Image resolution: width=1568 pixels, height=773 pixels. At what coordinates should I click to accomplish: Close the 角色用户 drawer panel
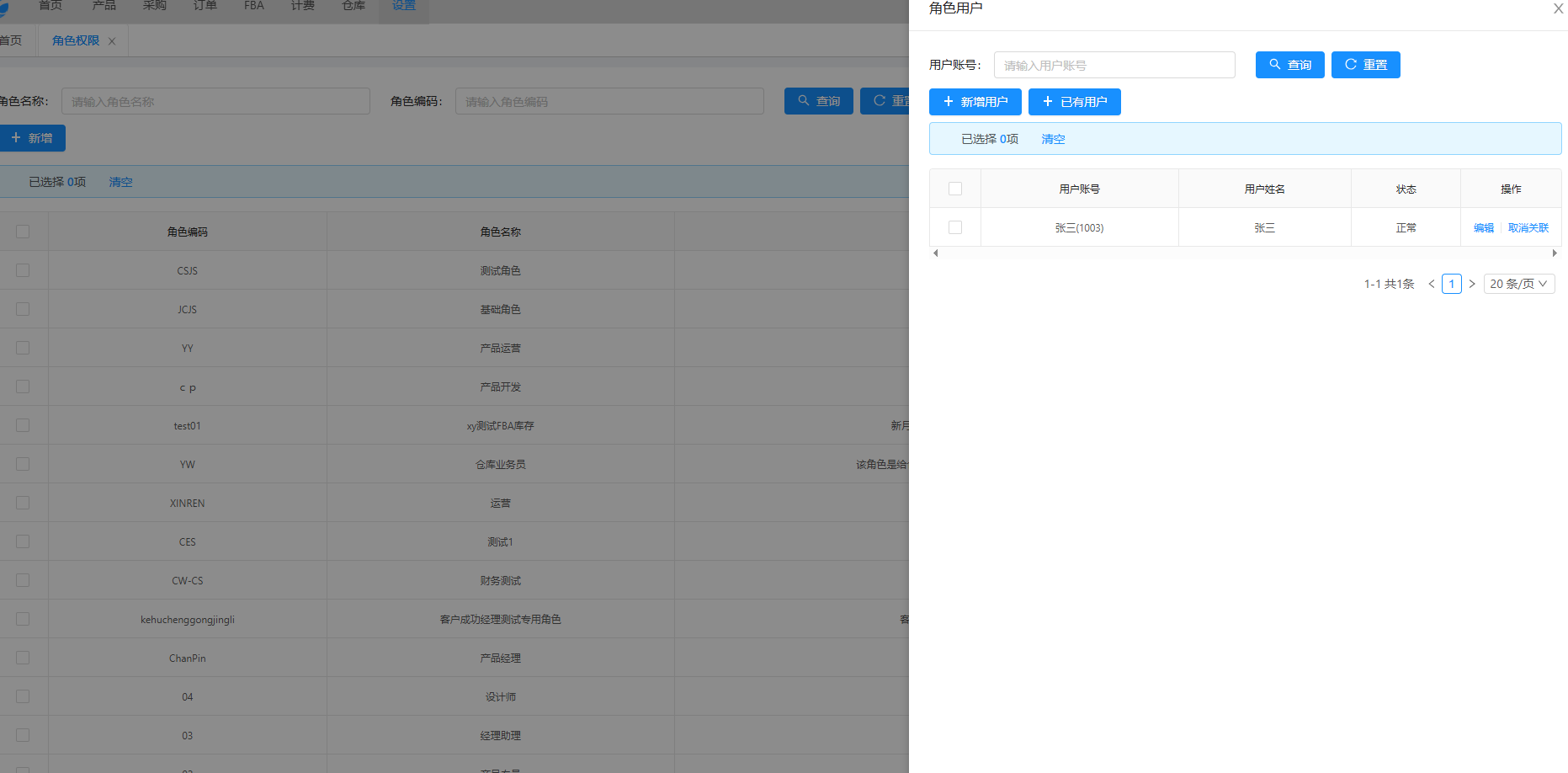pos(1558,8)
